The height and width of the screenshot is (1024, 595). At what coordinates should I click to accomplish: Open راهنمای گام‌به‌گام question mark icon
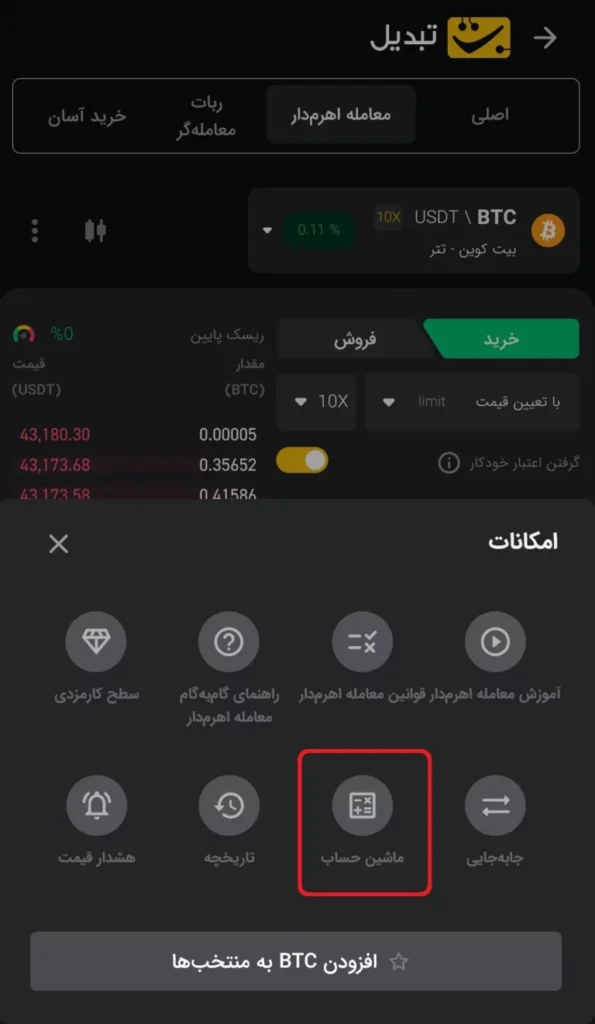229,642
